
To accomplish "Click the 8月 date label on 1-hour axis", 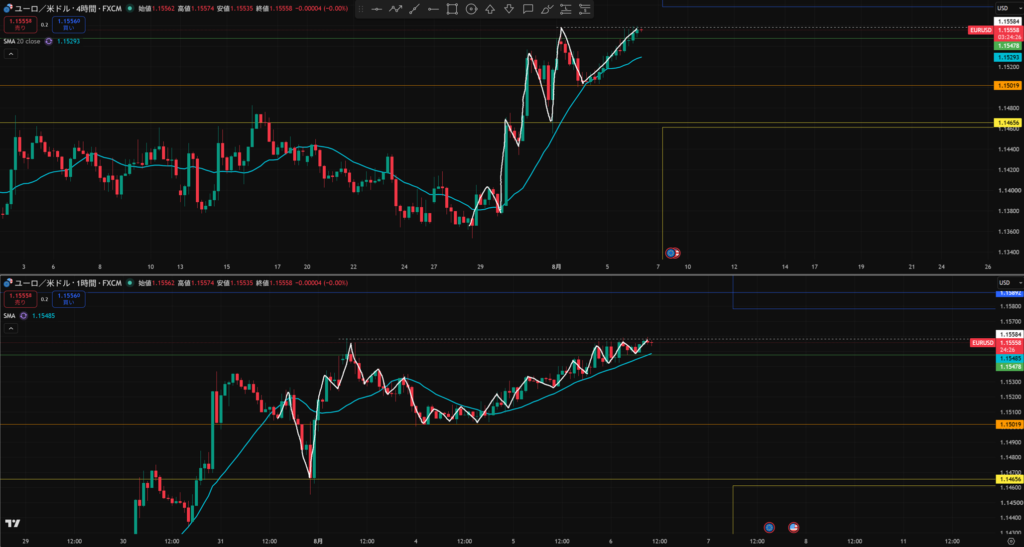I will point(318,541).
